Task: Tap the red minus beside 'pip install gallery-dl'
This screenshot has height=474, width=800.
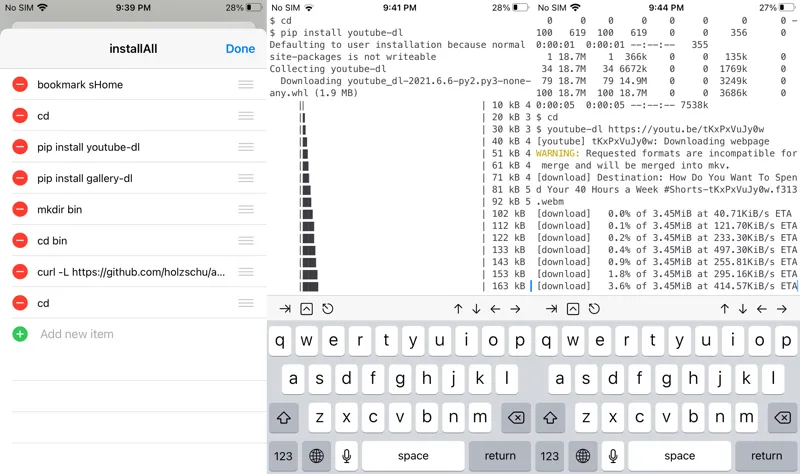Action: 20,178
